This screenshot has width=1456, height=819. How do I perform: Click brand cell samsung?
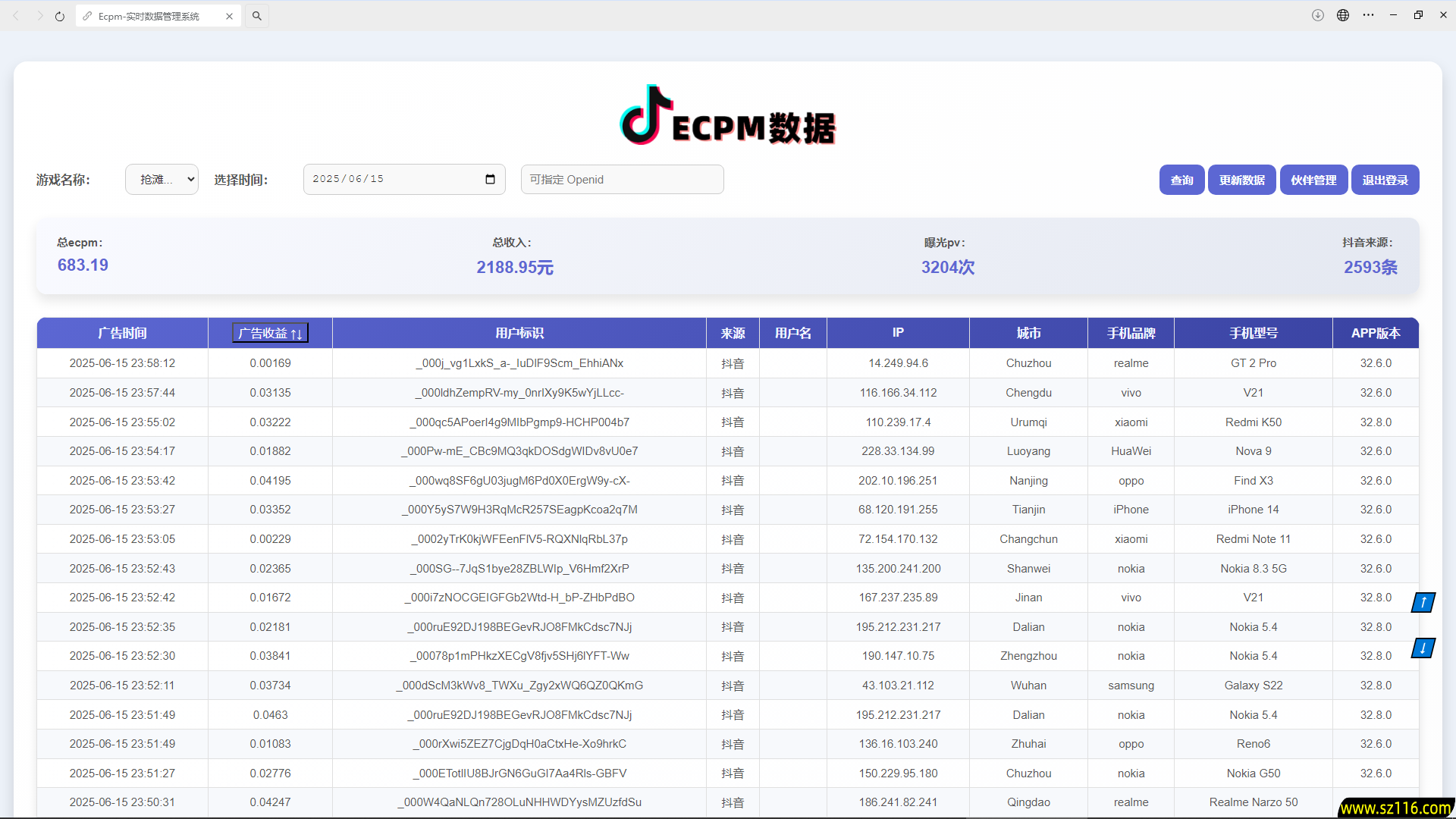pyautogui.click(x=1131, y=686)
